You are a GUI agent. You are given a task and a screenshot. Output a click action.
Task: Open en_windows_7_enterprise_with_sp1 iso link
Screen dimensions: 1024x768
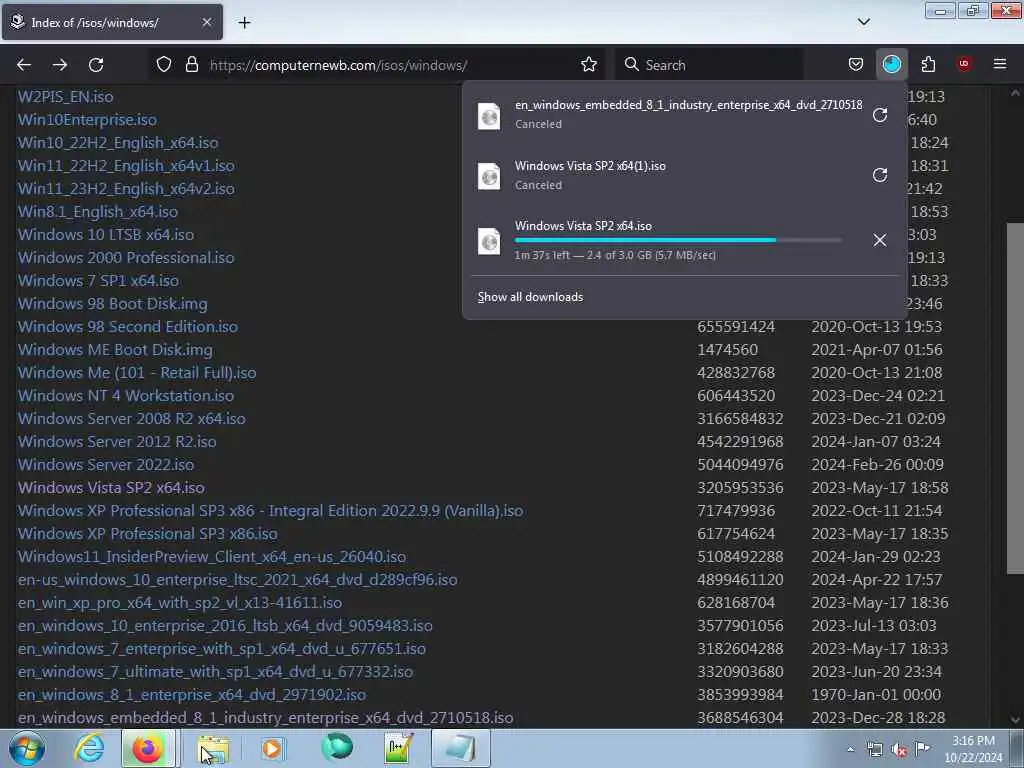pyautogui.click(x=221, y=648)
